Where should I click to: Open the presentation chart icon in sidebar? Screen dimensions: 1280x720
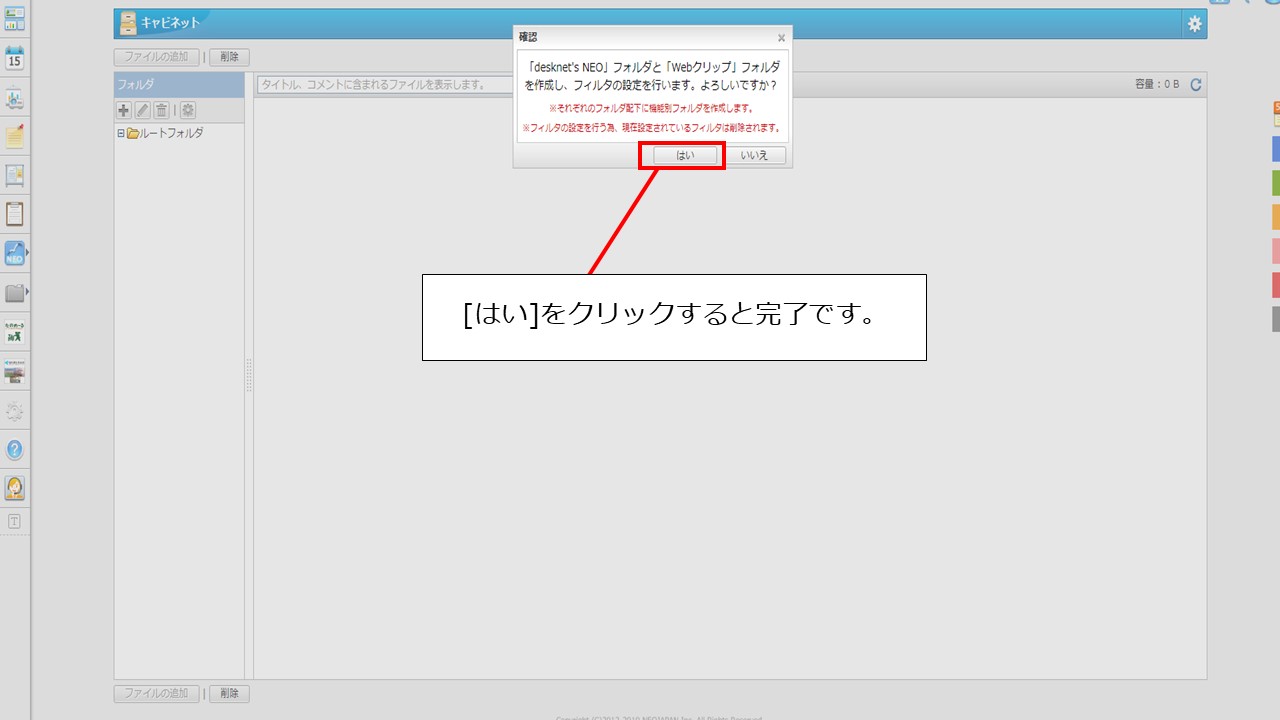point(15,98)
